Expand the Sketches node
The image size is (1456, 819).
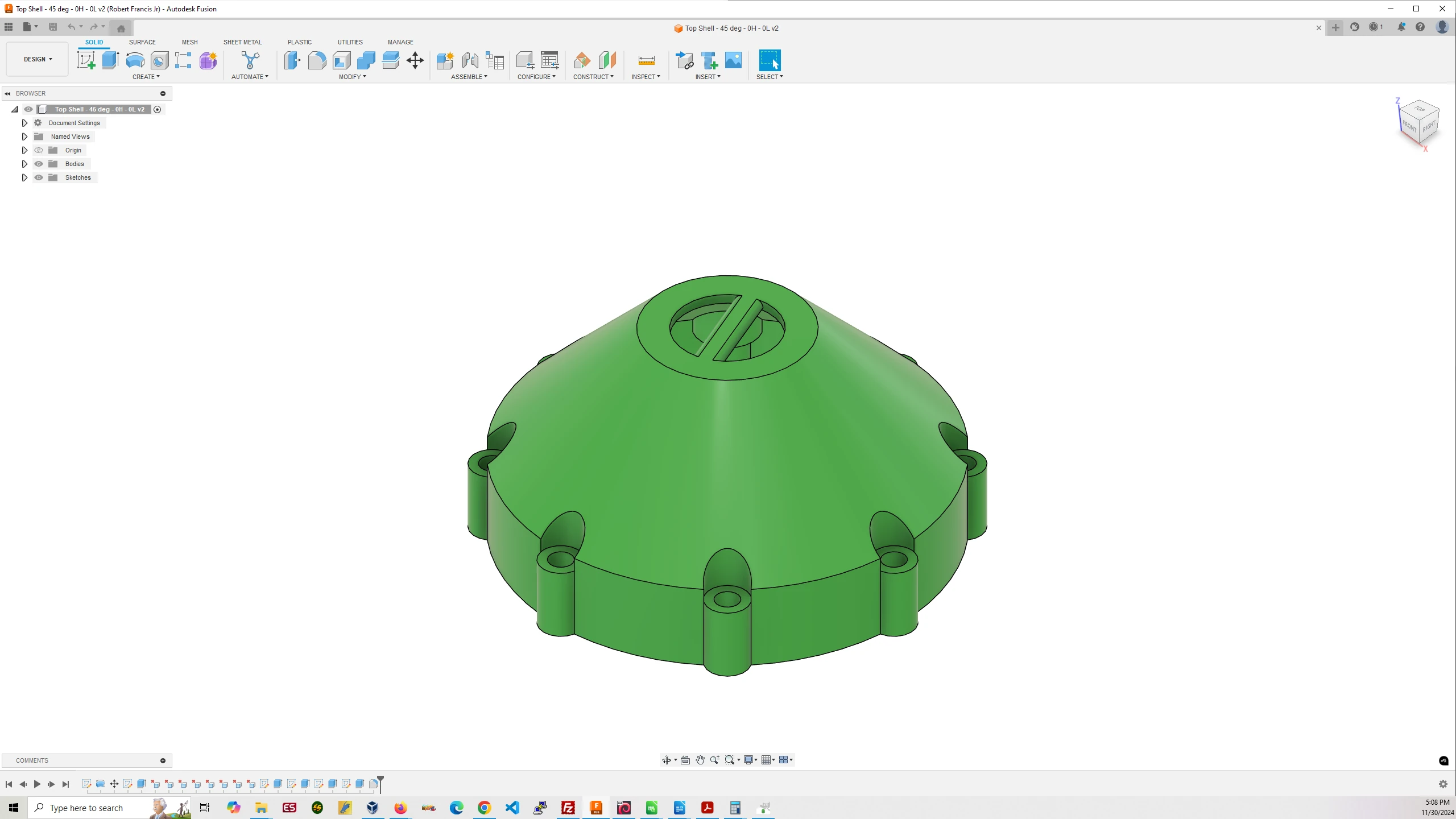click(24, 177)
